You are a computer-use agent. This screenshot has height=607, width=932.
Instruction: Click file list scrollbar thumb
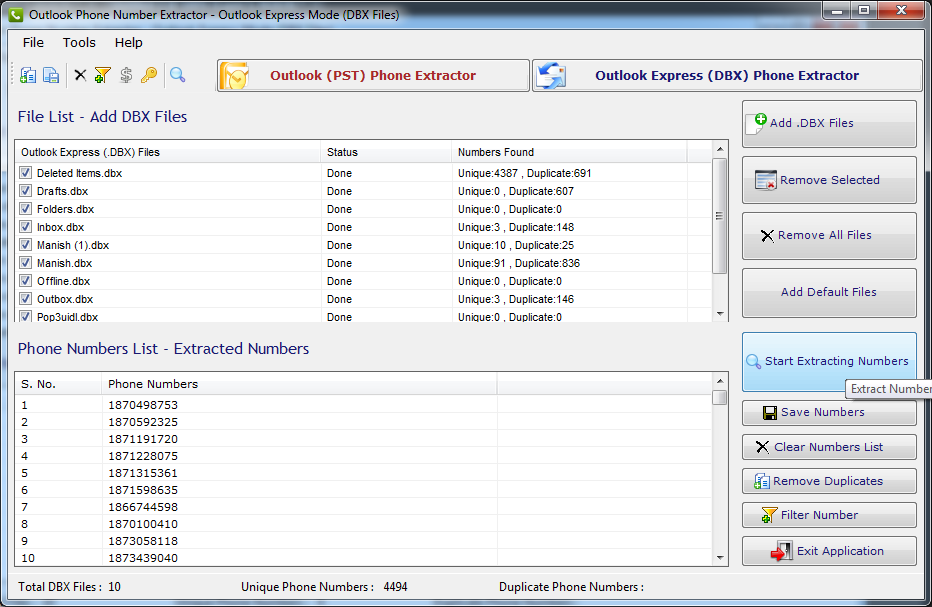720,216
